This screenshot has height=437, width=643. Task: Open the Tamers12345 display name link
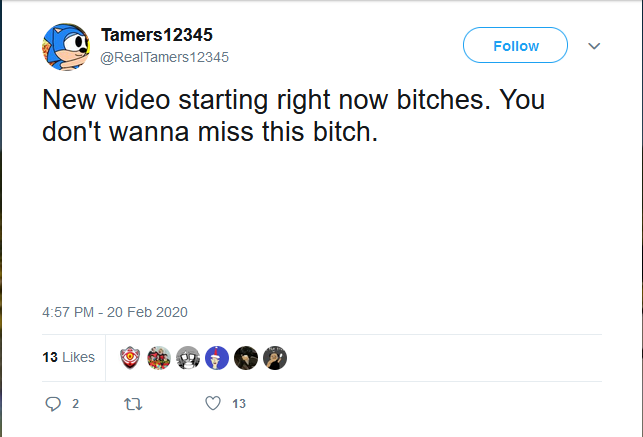[x=156, y=35]
